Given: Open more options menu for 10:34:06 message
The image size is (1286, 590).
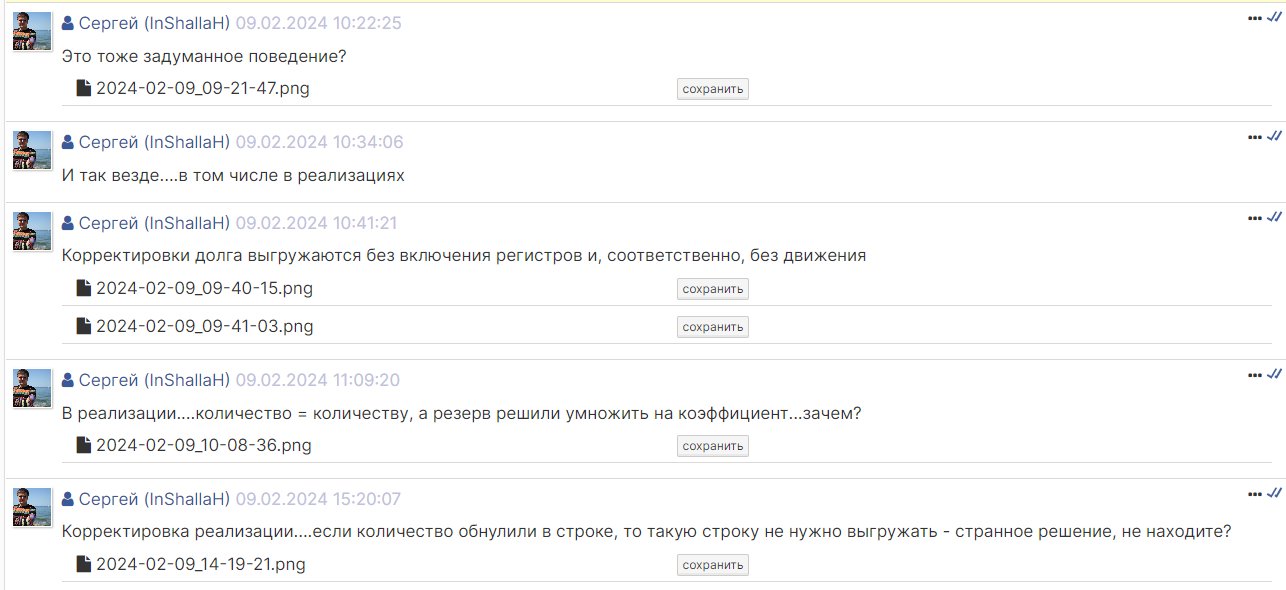Looking at the screenshot, I should [1255, 136].
